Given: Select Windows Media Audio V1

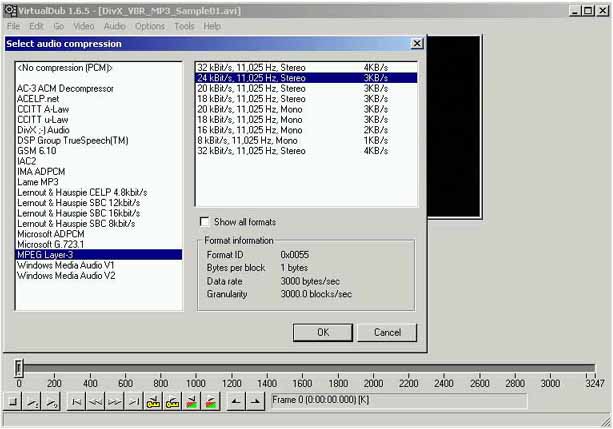Looking at the screenshot, I should [x=99, y=265].
